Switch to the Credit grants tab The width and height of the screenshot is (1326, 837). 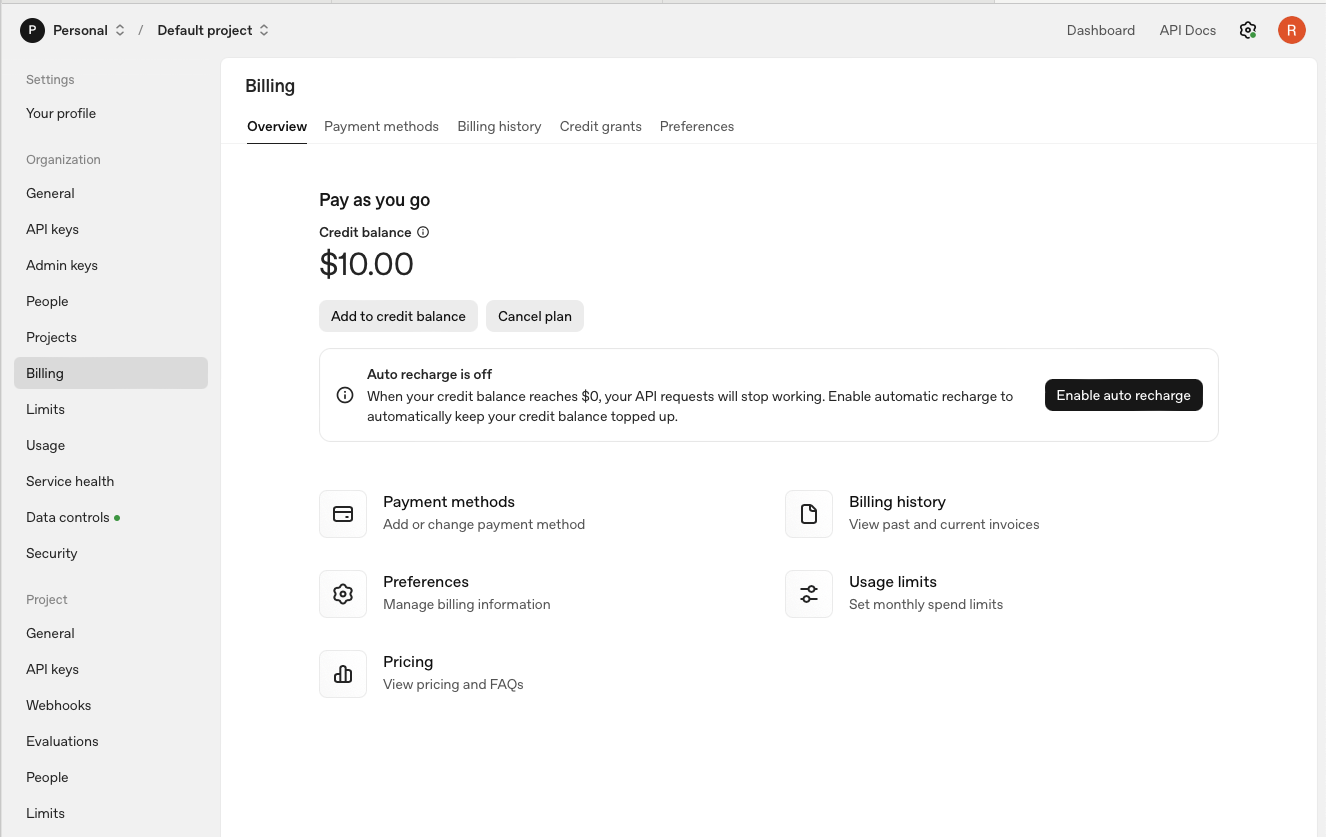tap(600, 126)
